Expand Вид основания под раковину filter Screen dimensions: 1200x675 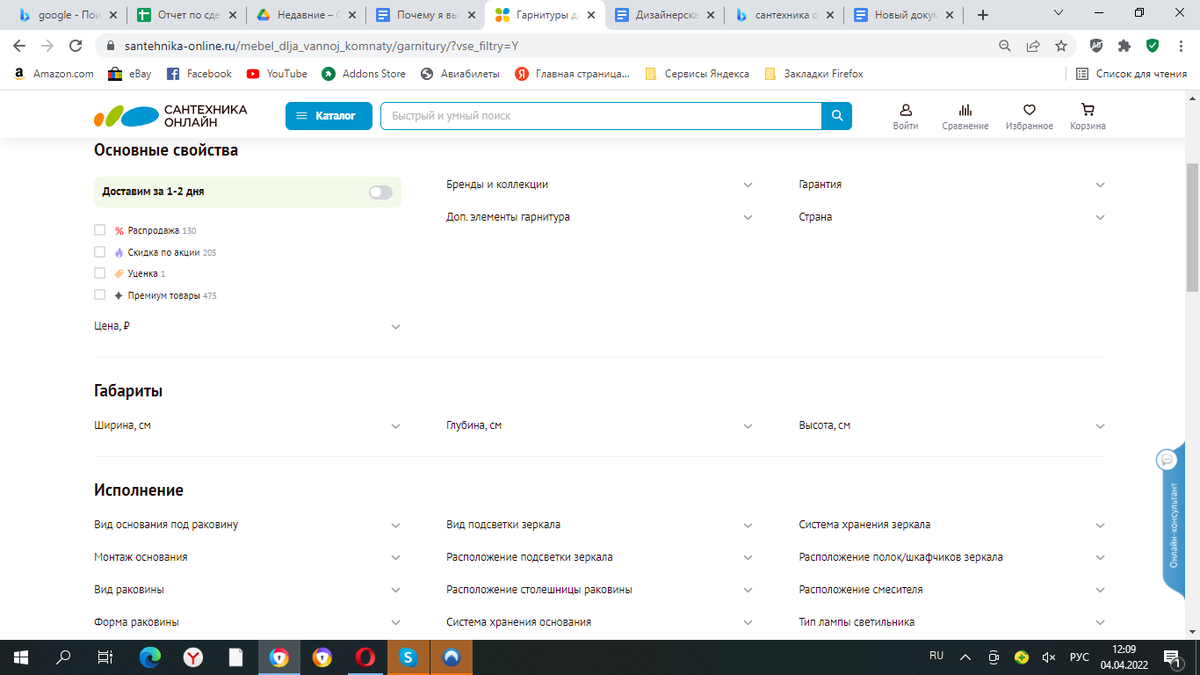(247, 525)
